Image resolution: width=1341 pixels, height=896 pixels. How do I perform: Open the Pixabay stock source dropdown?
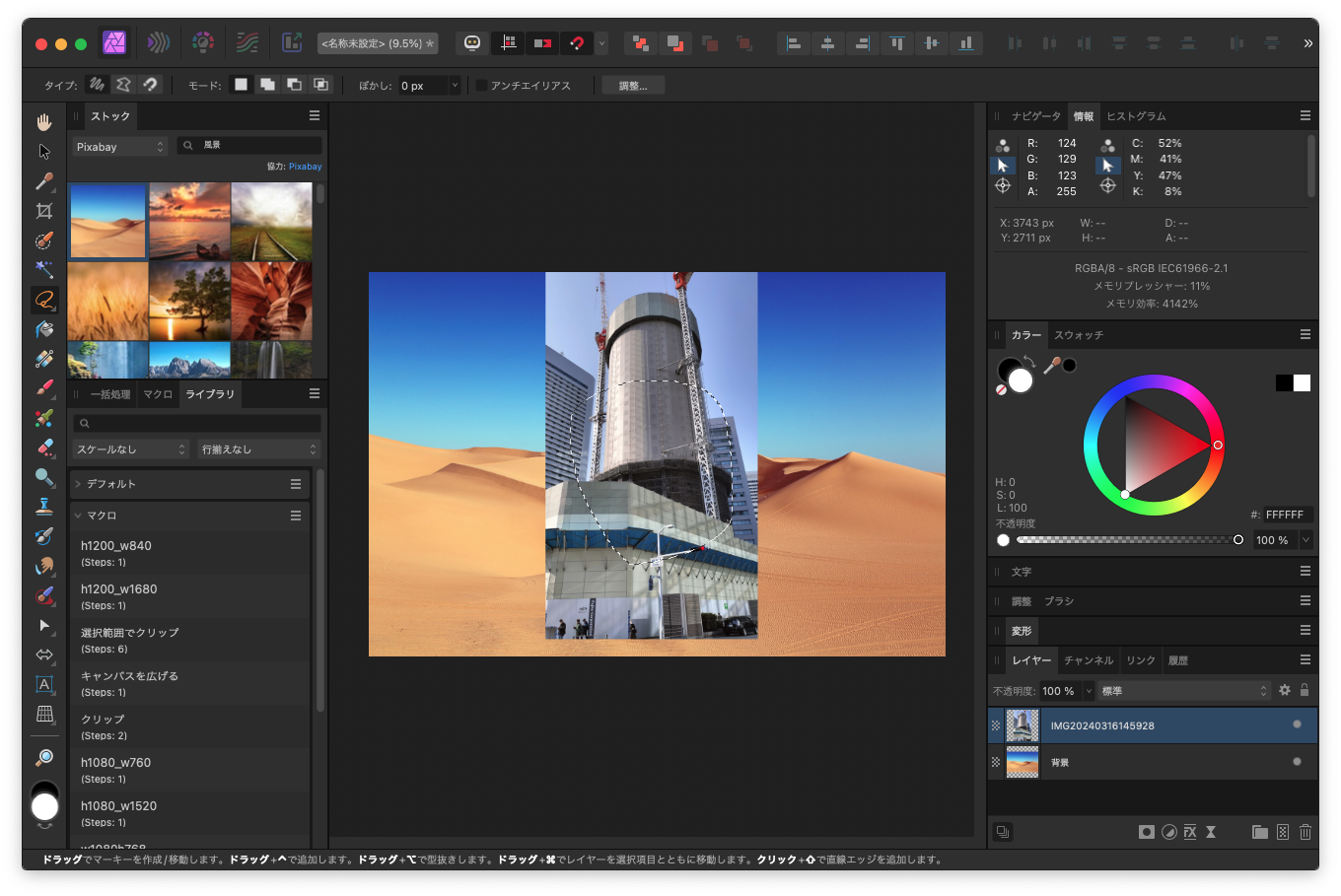pyautogui.click(x=120, y=147)
